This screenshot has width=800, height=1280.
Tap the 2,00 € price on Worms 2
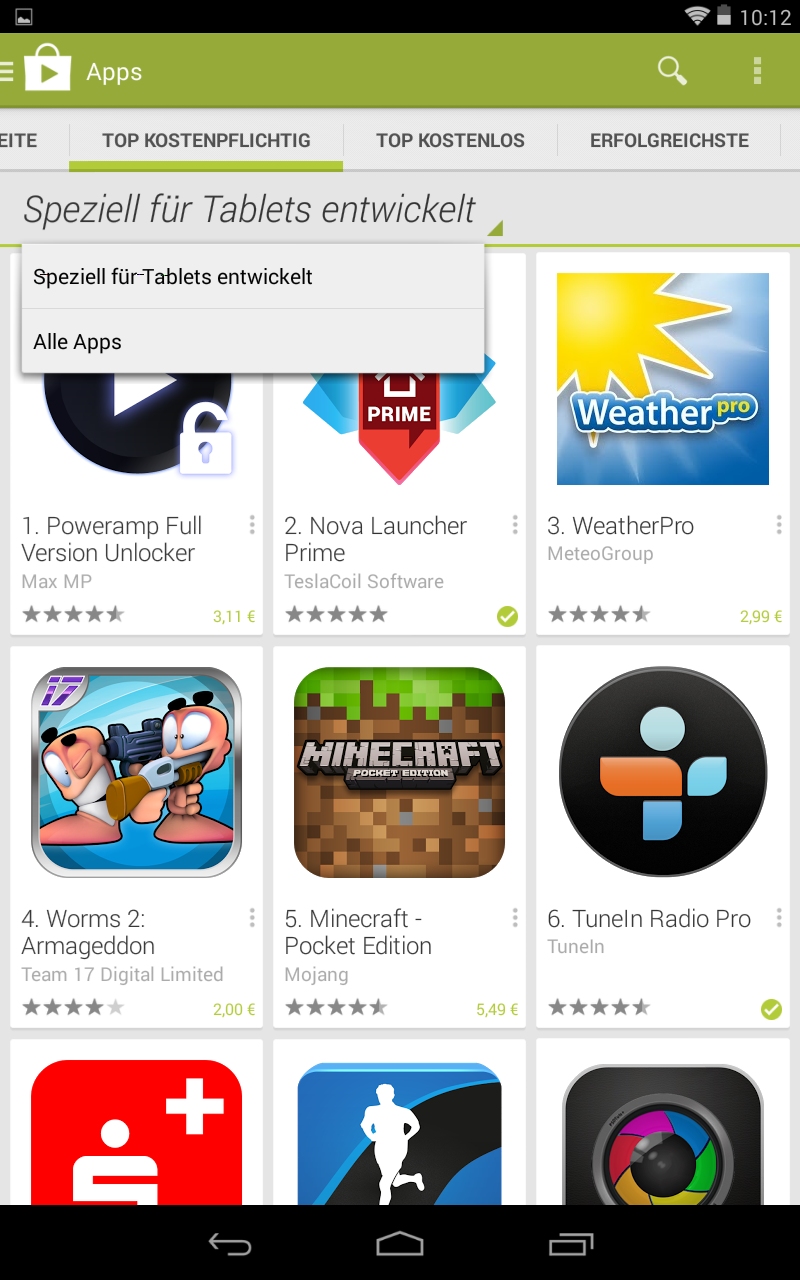point(234,1010)
